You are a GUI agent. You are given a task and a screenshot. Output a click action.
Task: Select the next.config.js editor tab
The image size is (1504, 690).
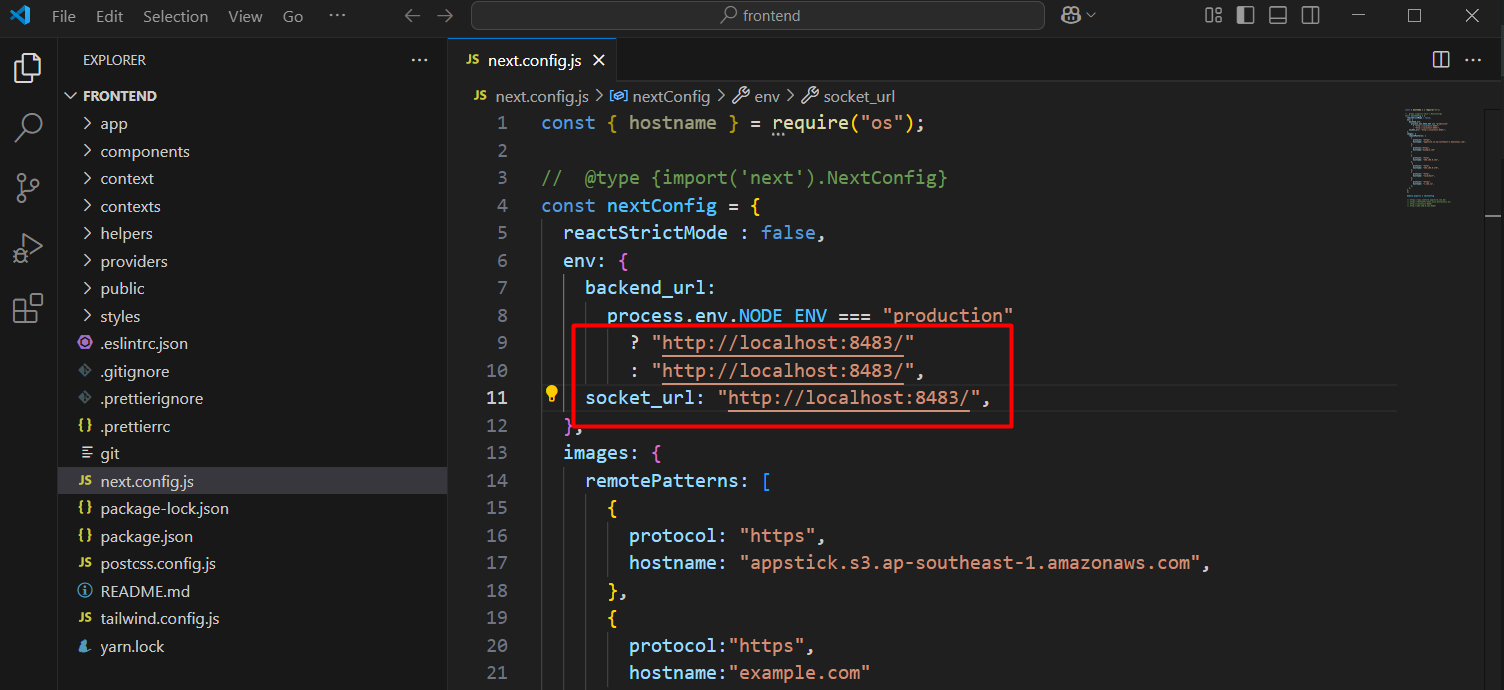pos(533,61)
